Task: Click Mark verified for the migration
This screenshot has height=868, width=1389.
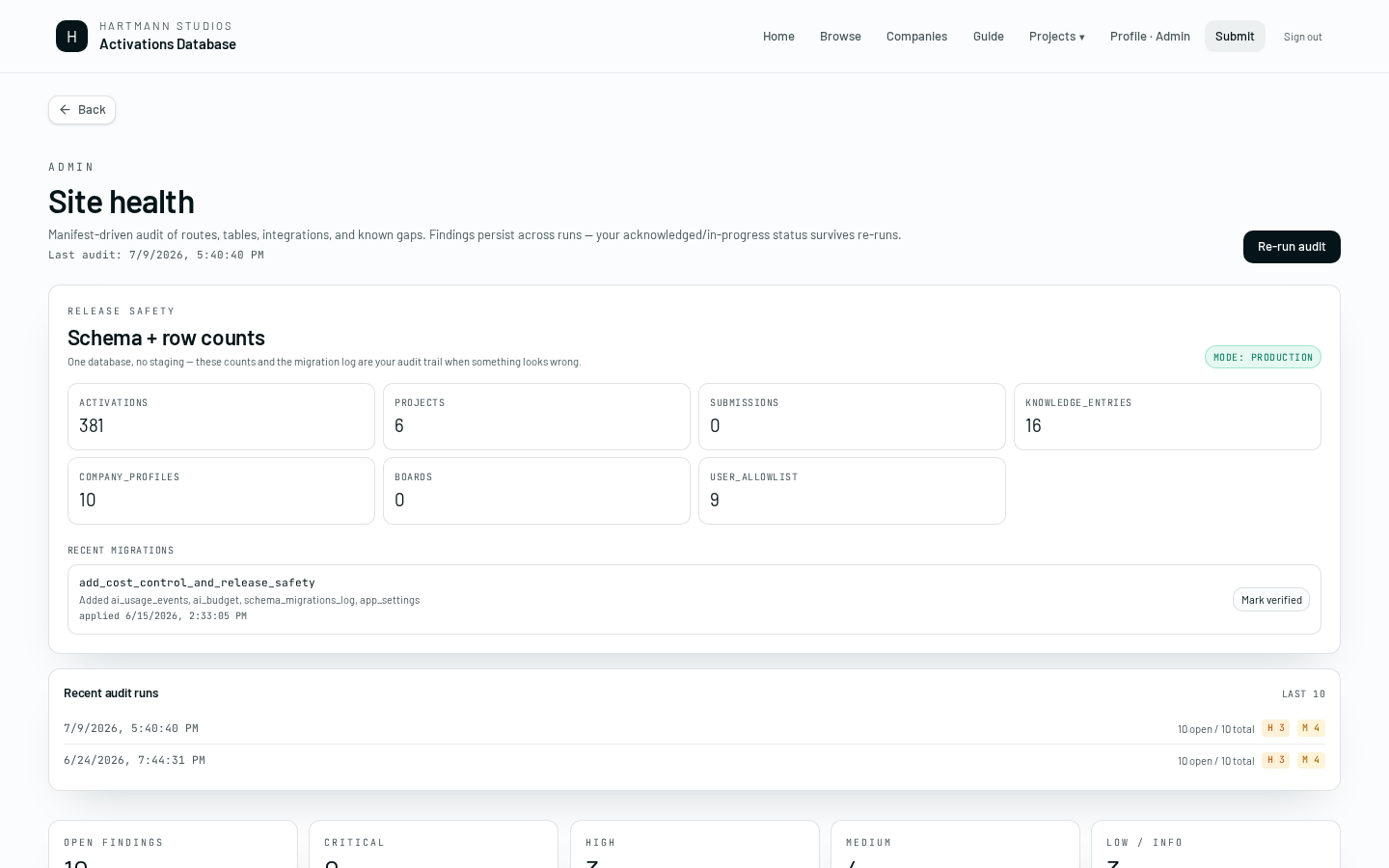Action: point(1271,600)
